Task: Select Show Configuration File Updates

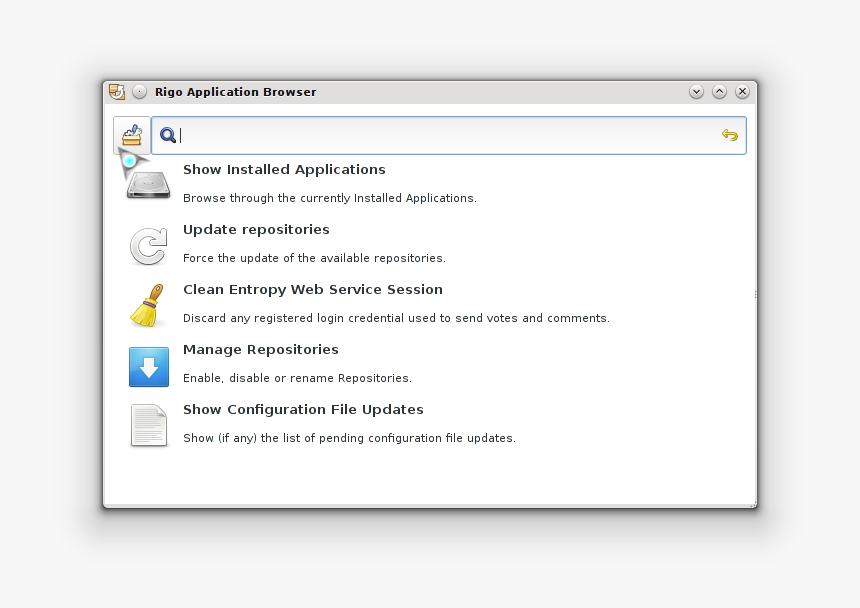Action: click(303, 410)
